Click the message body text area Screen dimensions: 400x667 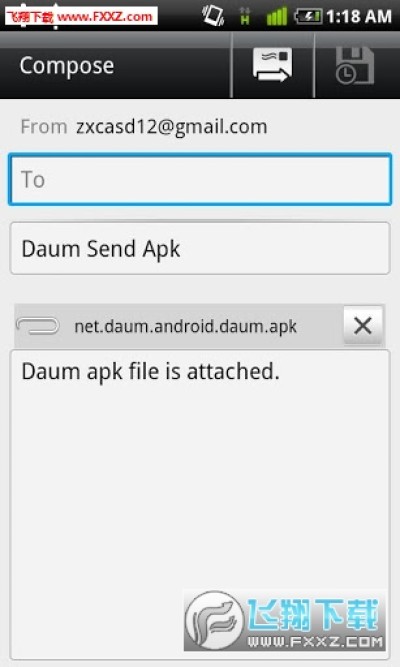click(200, 505)
